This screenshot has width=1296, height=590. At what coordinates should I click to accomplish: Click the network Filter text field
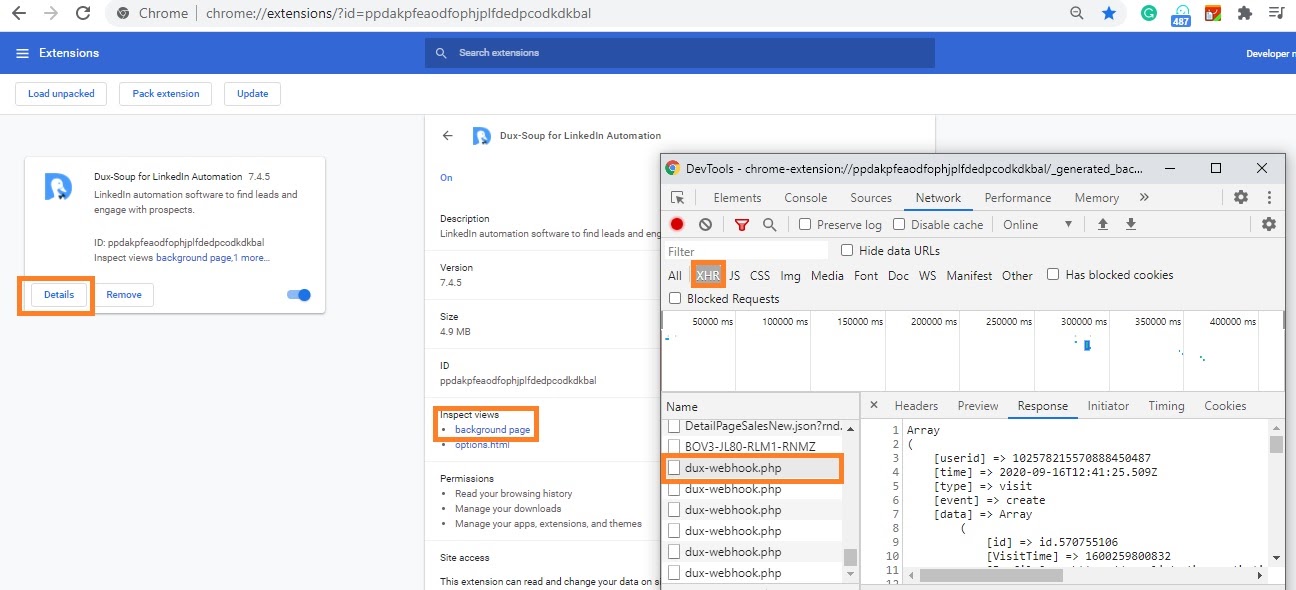[x=747, y=251]
